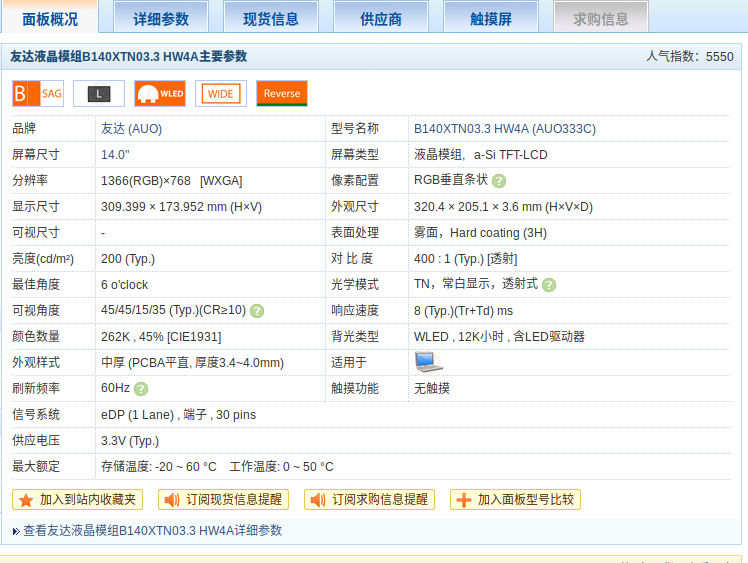The image size is (748, 563).
Task: Click the 友达 (AUO) brand link
Action: click(x=131, y=129)
